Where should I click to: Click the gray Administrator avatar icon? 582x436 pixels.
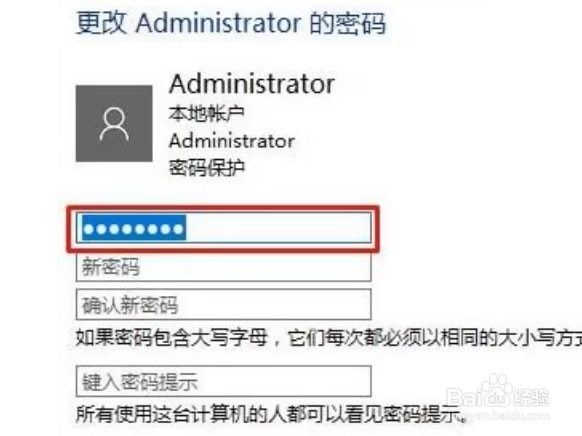tap(114, 124)
